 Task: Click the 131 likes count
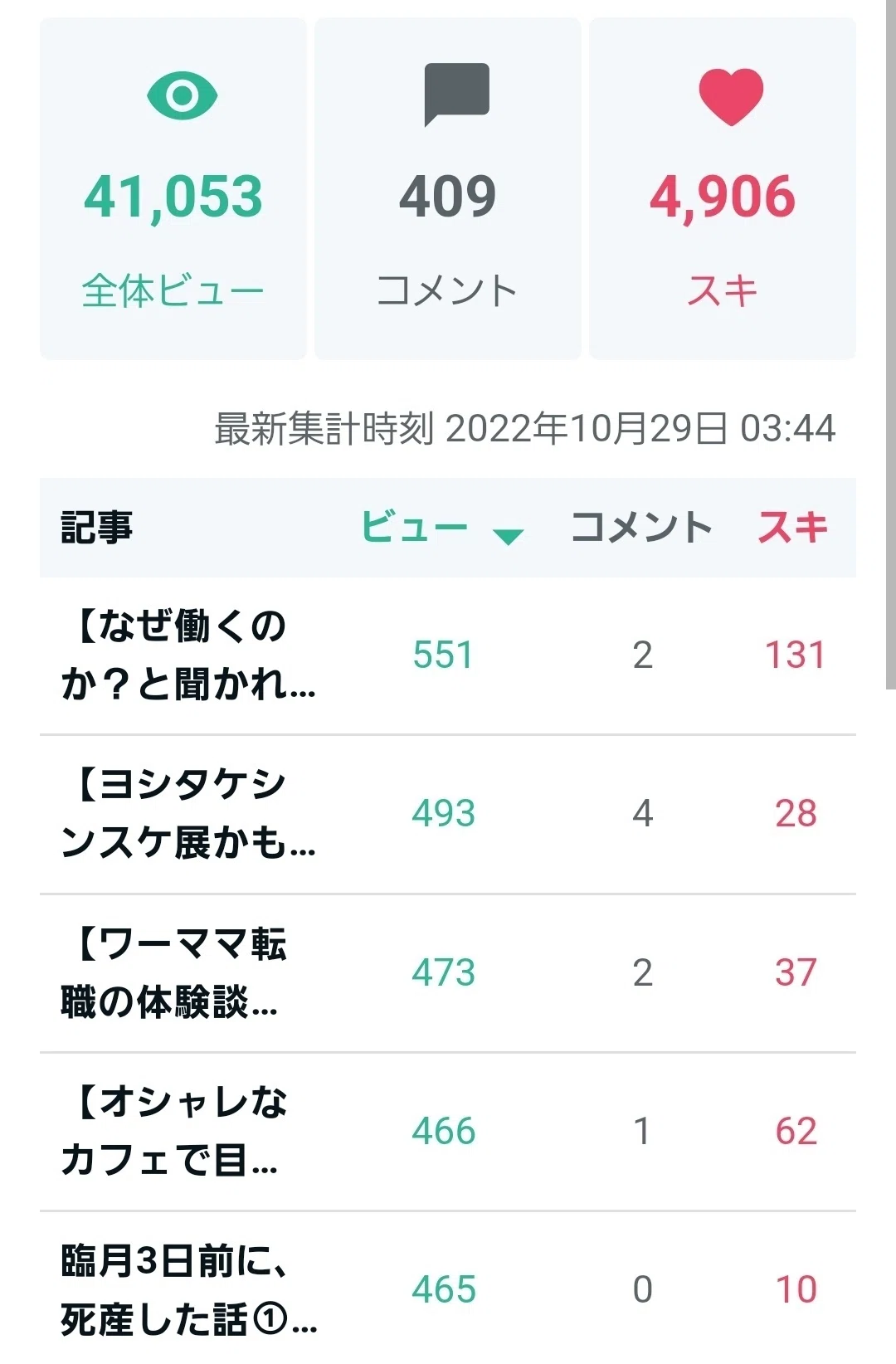[x=795, y=655]
